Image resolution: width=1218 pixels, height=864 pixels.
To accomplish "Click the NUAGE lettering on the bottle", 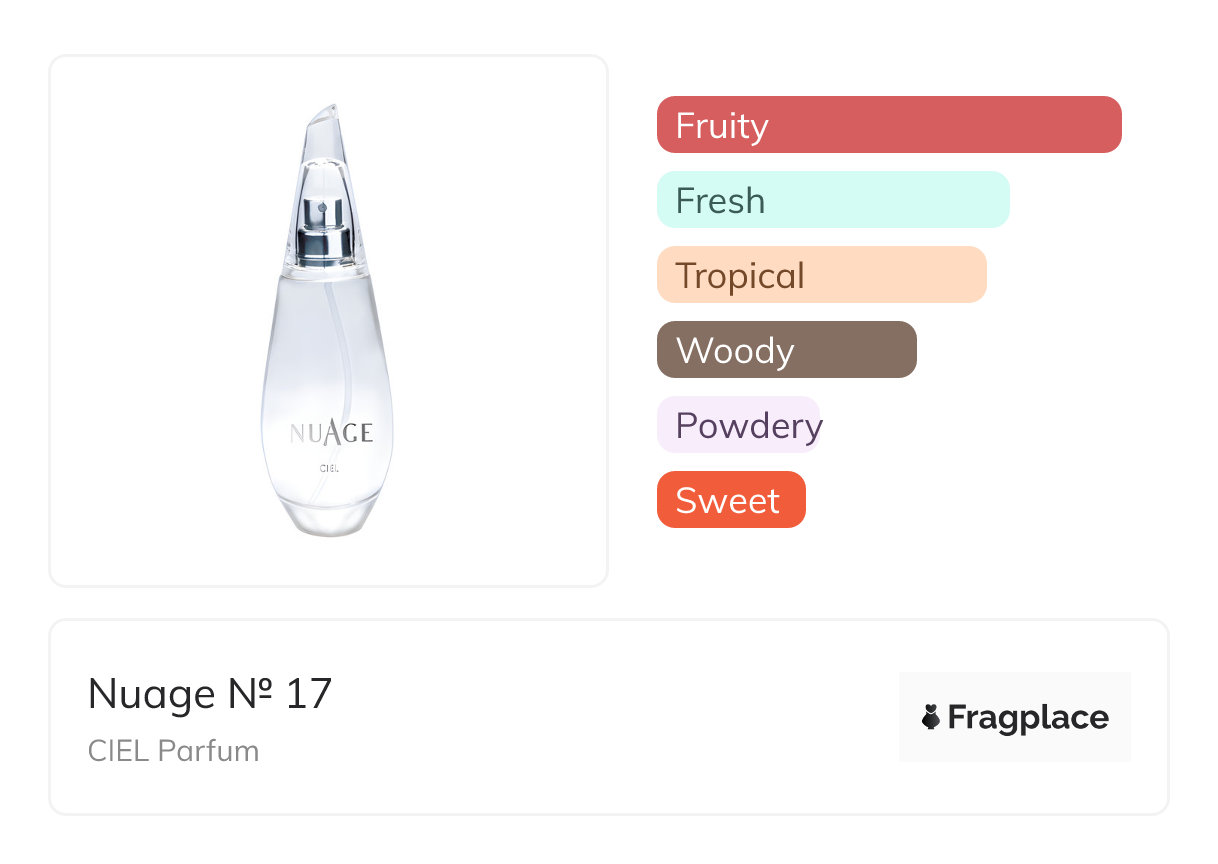I will [x=331, y=432].
